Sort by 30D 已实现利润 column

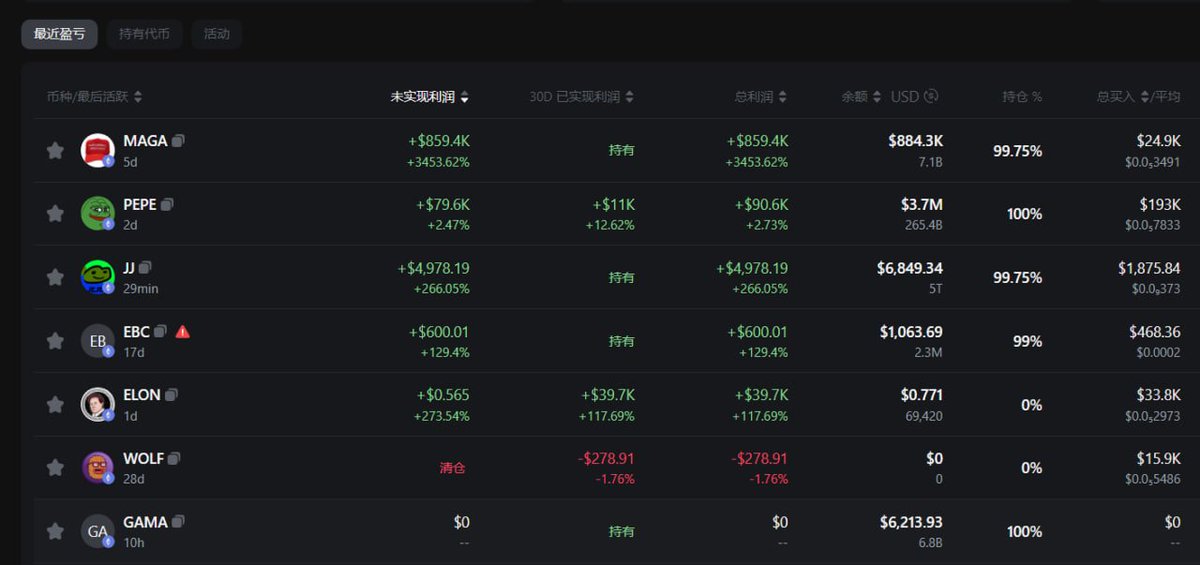tap(582, 97)
